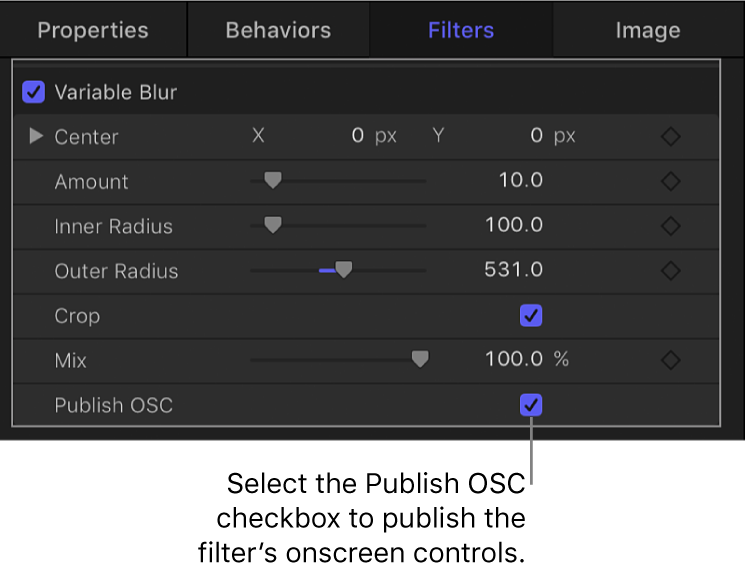The height and width of the screenshot is (575, 745).
Task: Click the Inner Radius slider handle
Action: click(272, 226)
